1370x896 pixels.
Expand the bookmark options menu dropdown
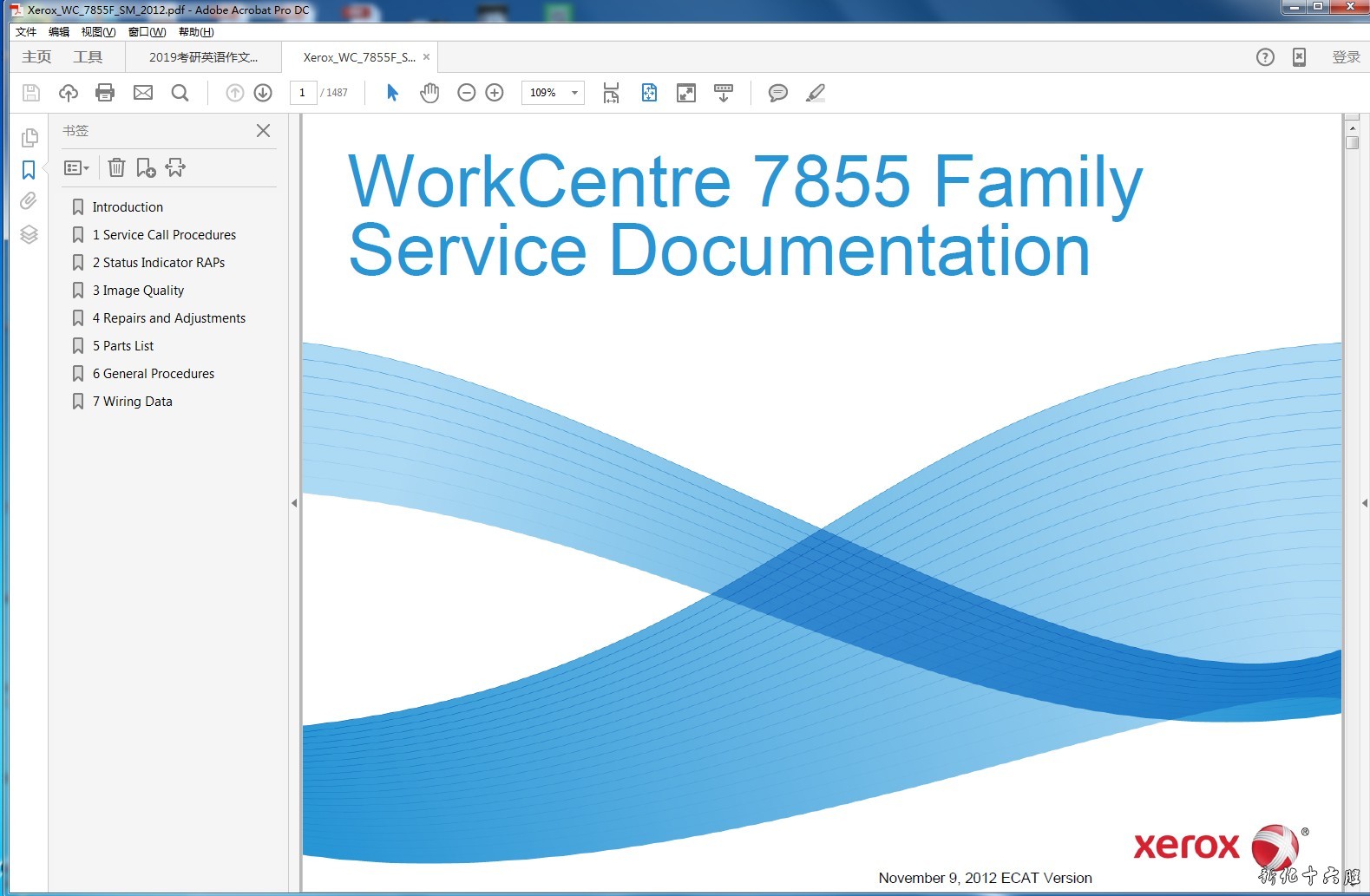pos(76,167)
